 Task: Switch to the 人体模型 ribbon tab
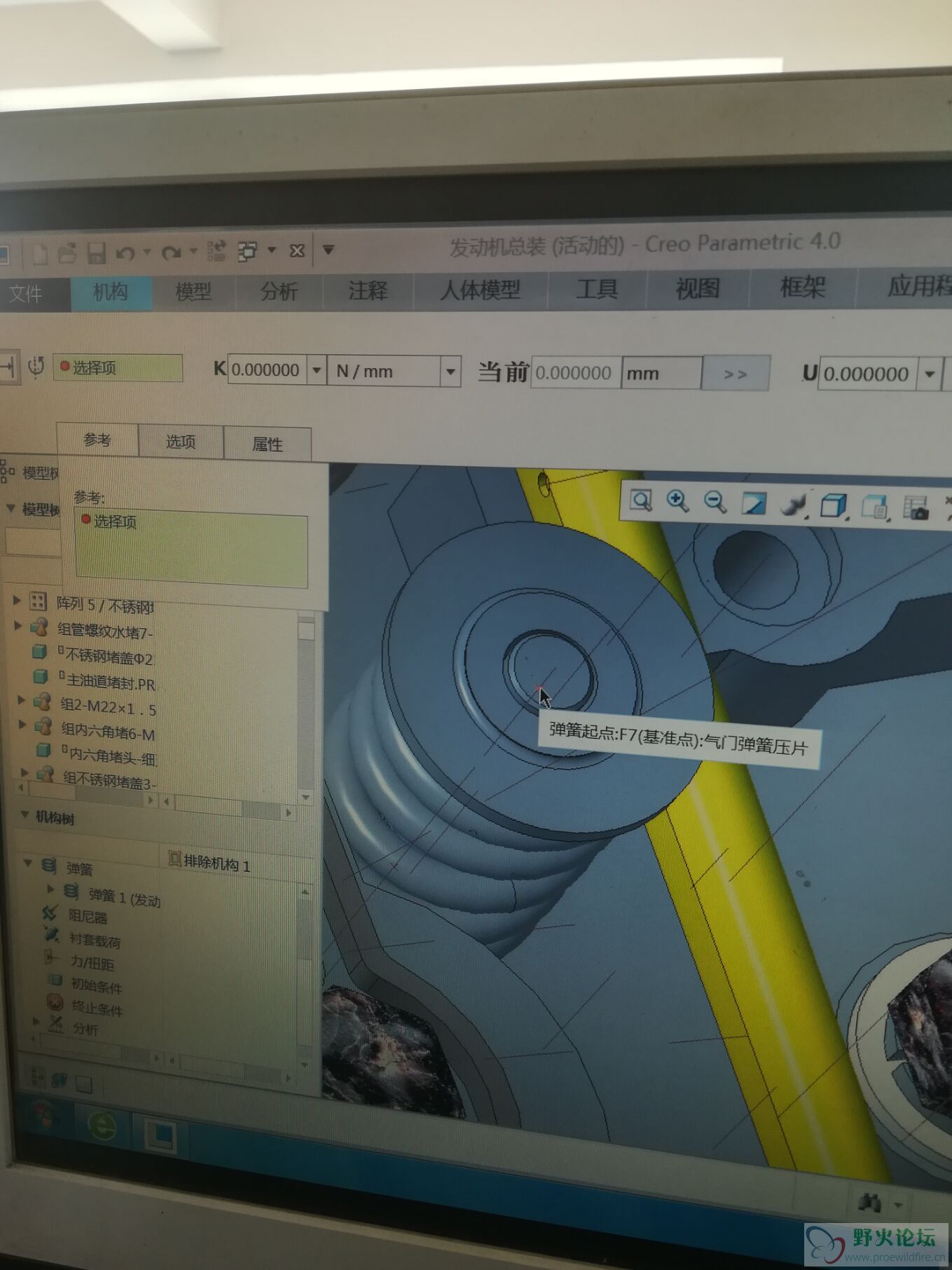point(481,289)
